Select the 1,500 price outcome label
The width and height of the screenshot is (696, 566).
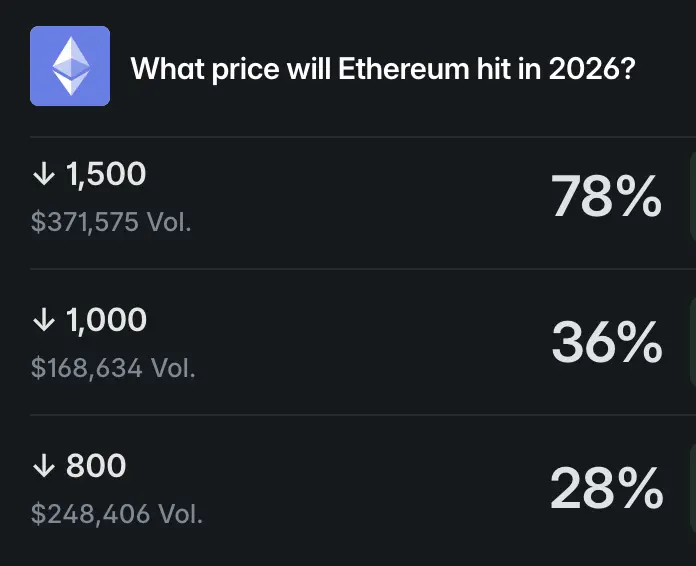[x=106, y=175]
